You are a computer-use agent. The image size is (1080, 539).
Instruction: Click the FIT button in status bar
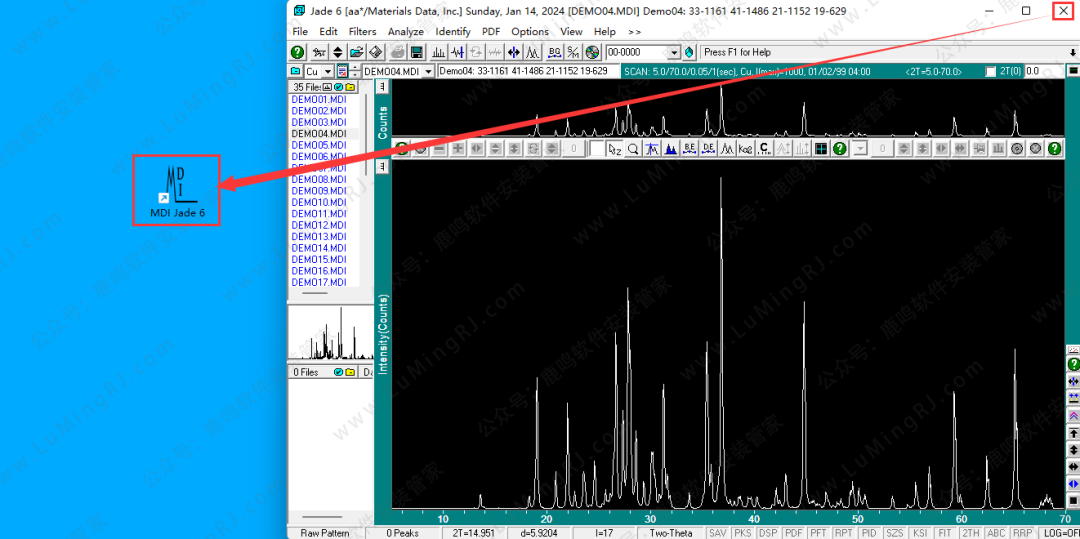tap(945, 533)
